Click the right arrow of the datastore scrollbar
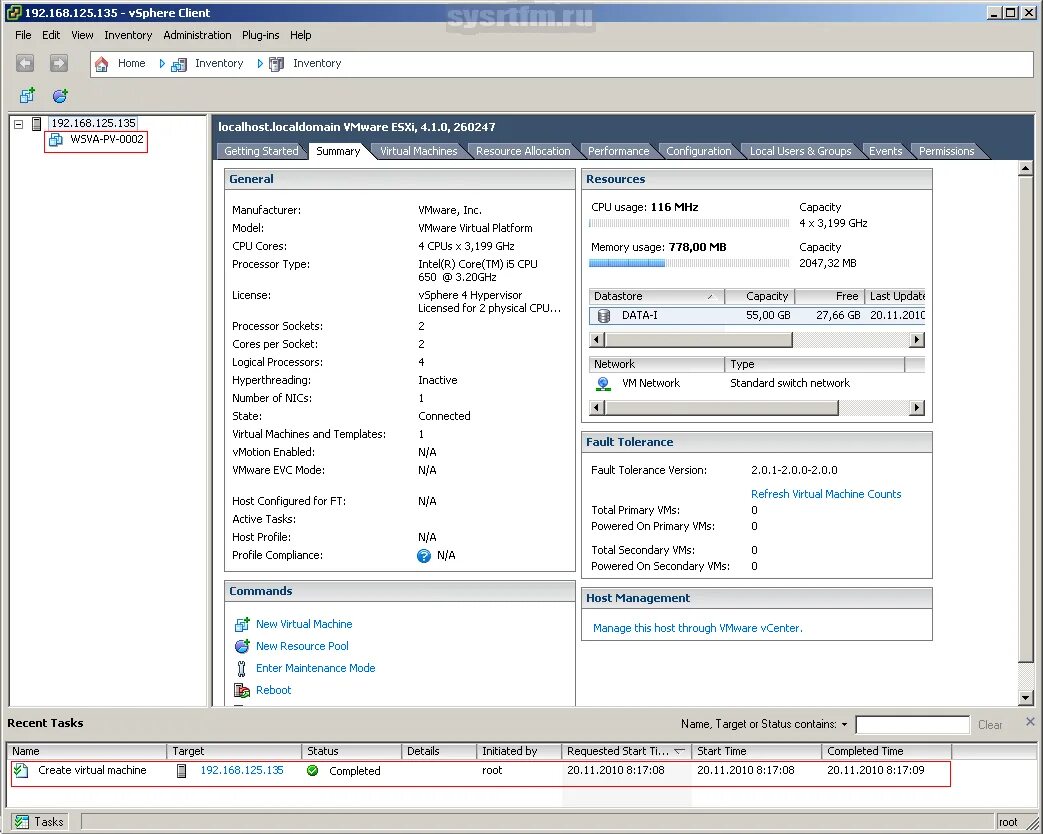Viewport: 1043px width, 834px height. [917, 340]
